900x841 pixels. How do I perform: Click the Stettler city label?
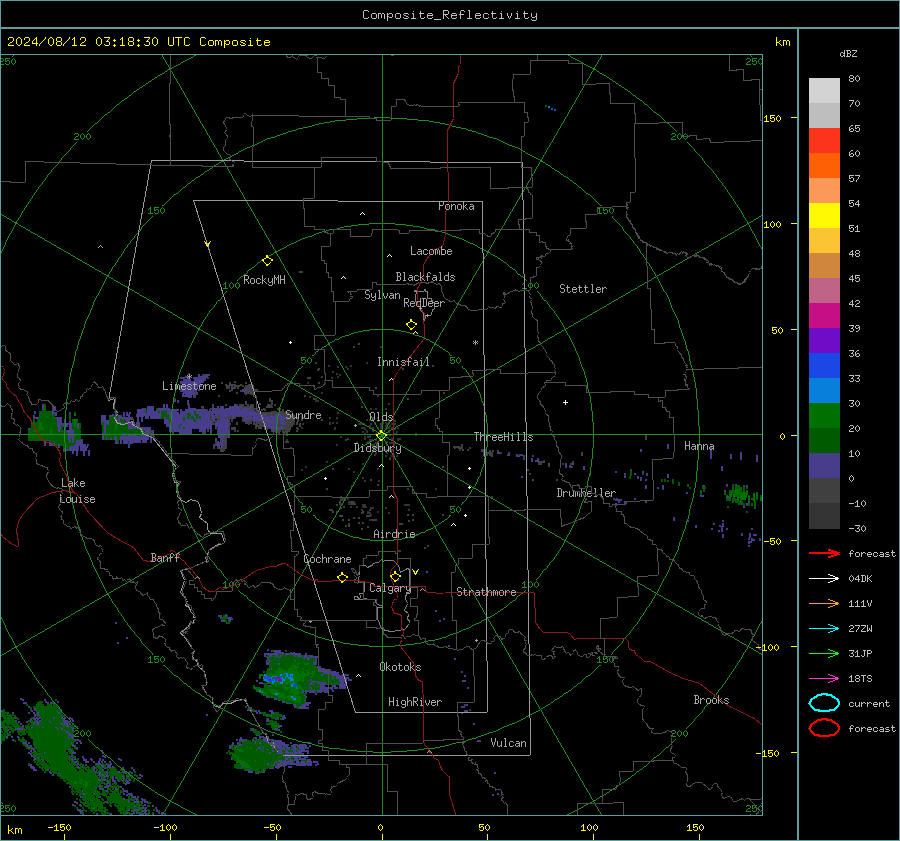583,289
